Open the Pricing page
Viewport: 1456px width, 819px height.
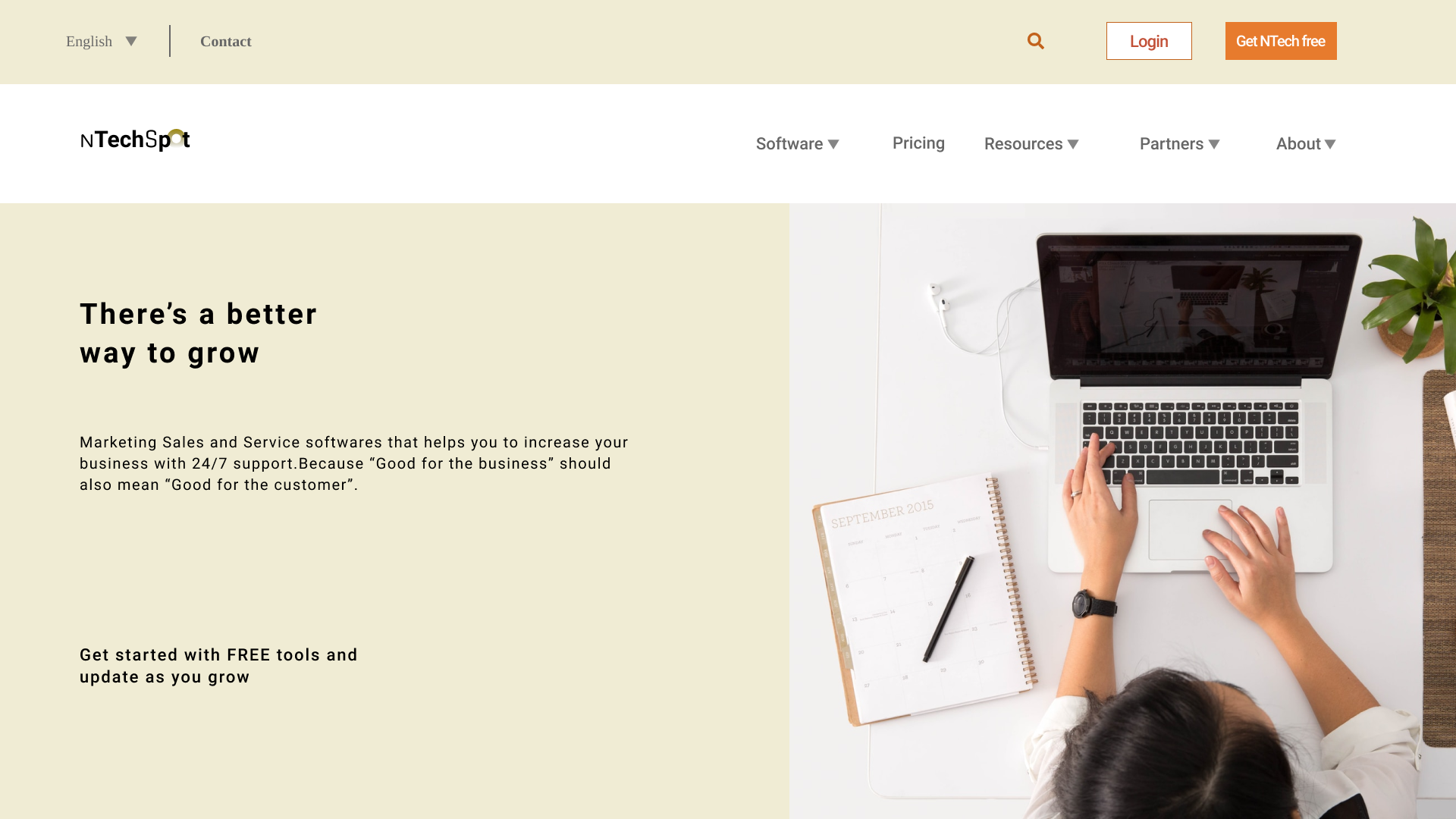coord(918,143)
